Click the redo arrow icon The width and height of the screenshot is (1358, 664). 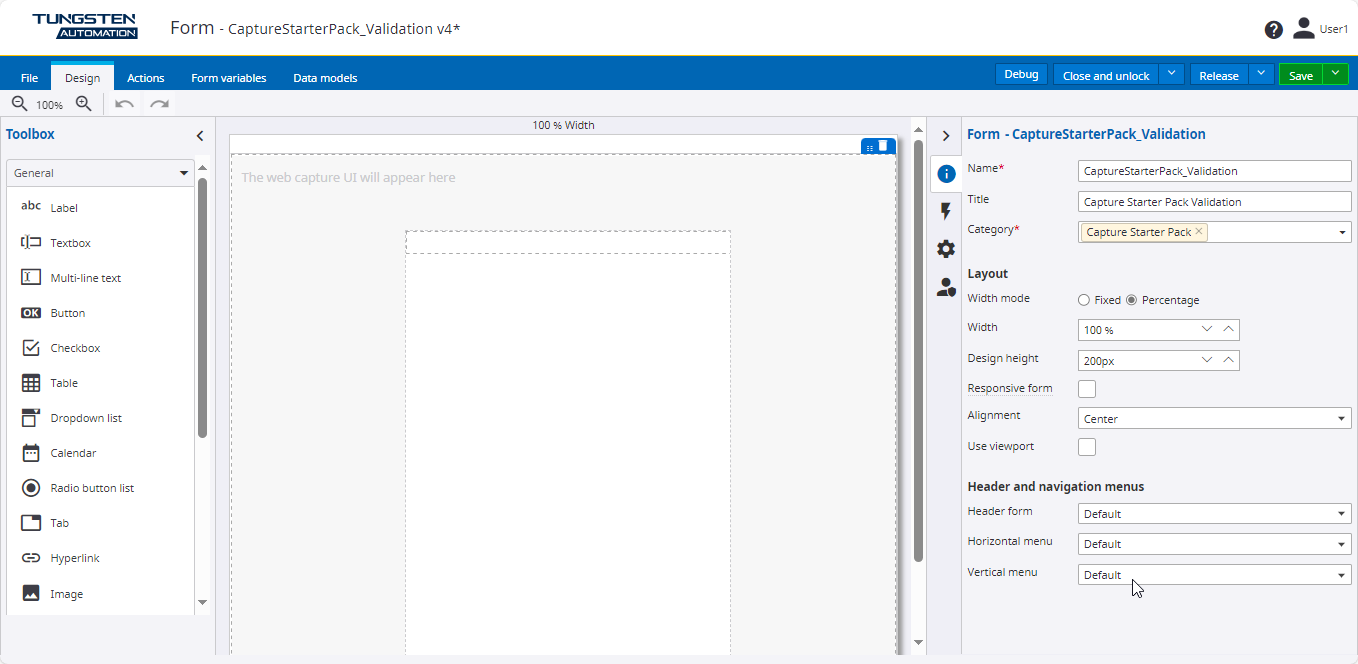tap(159, 104)
